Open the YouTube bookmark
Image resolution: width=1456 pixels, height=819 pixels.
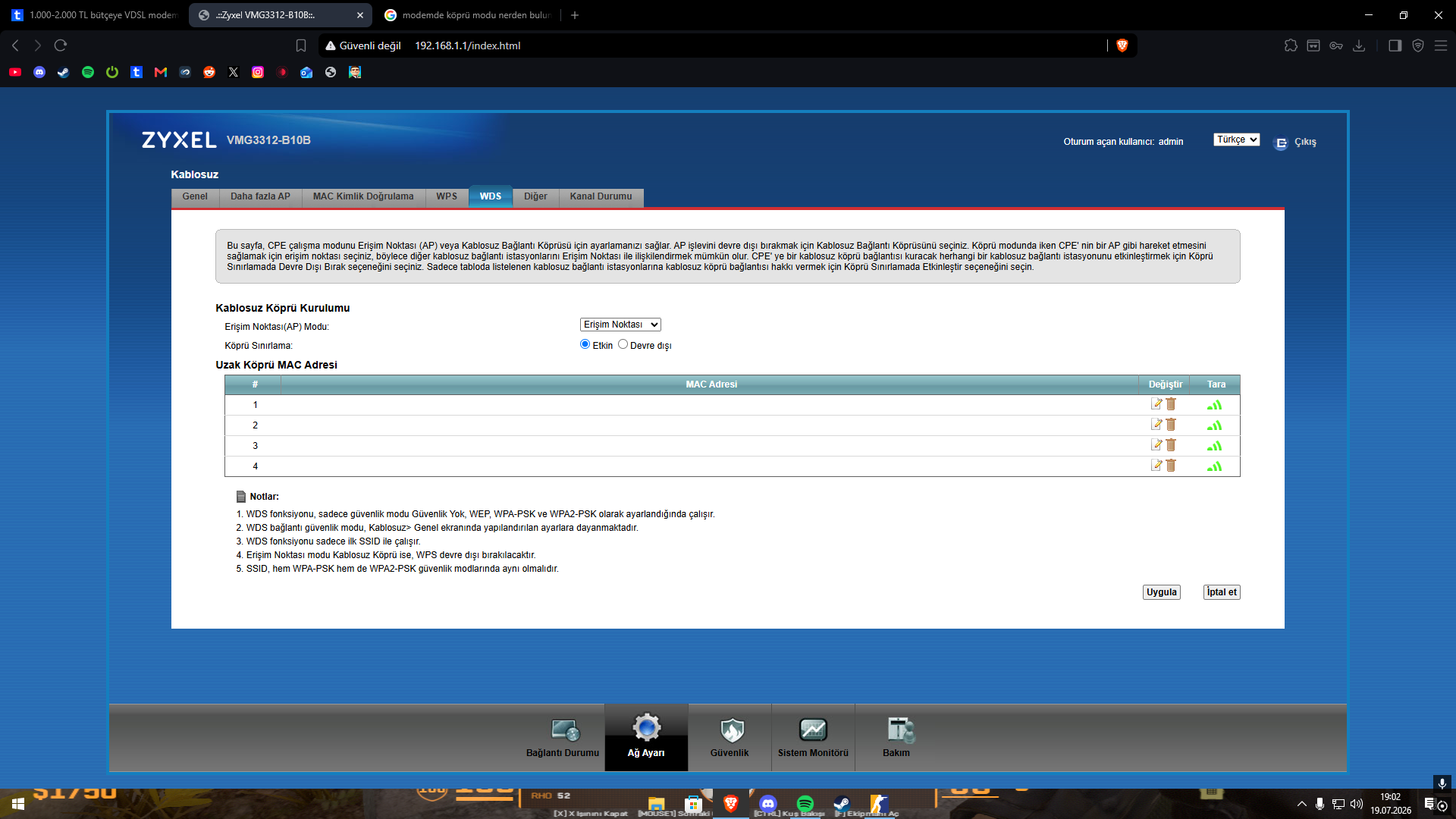(15, 72)
